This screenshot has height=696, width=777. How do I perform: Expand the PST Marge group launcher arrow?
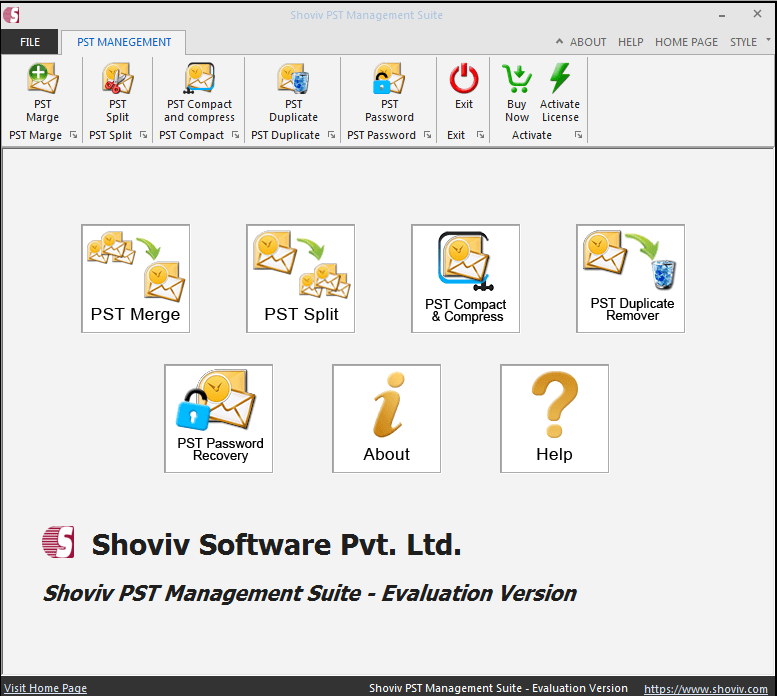(73, 136)
